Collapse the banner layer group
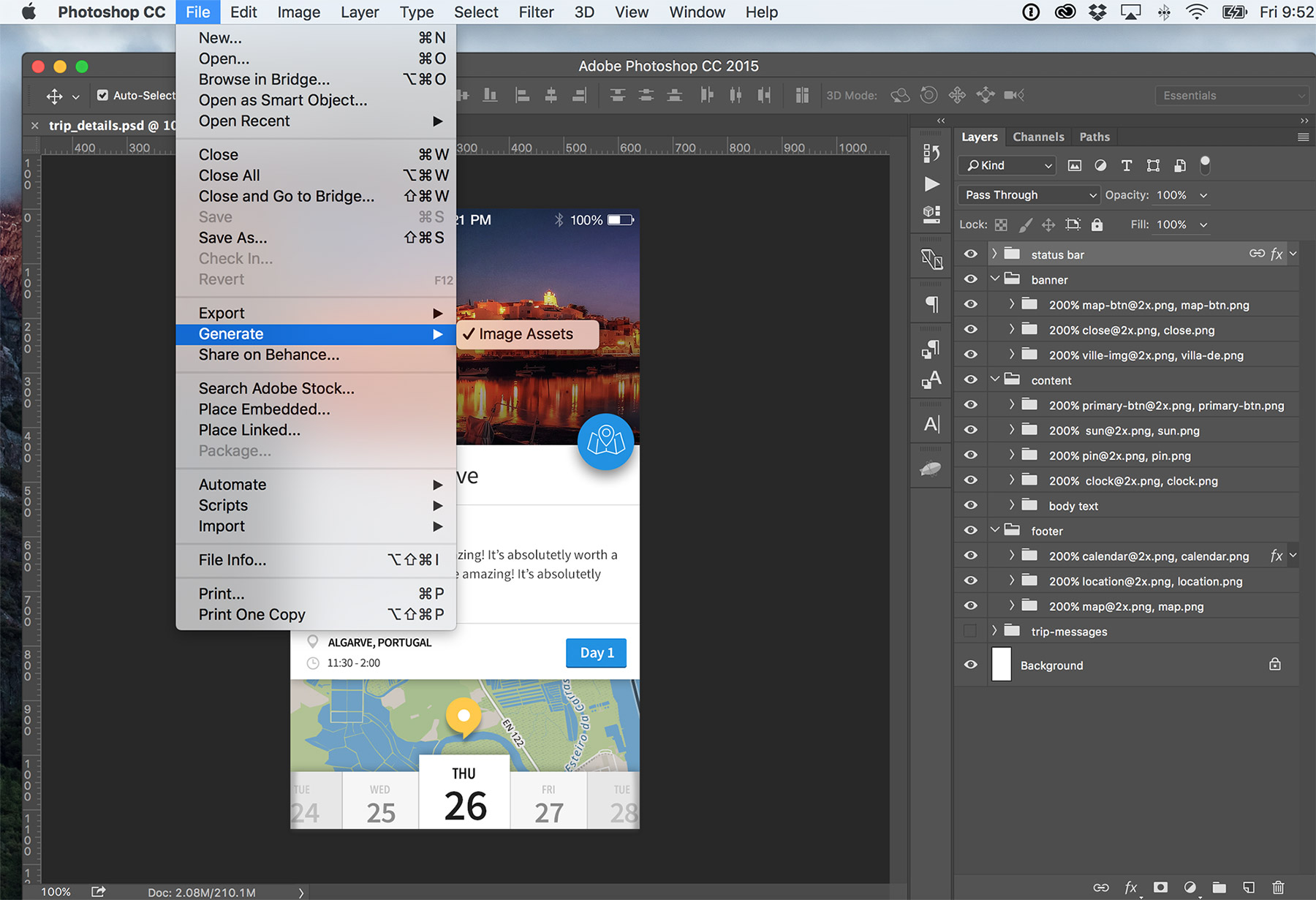Image resolution: width=1316 pixels, height=900 pixels. click(994, 279)
